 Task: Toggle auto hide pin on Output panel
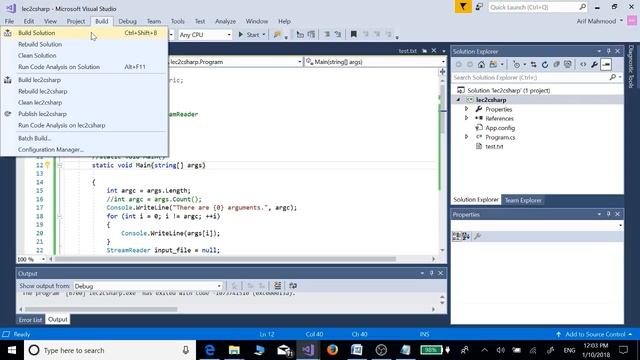coord(431,273)
